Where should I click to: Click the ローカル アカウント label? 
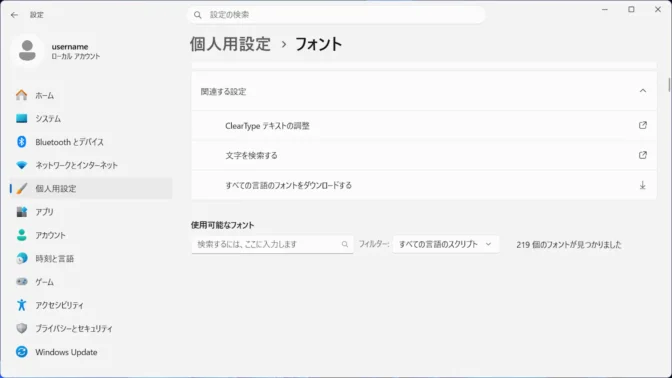[x=76, y=57]
